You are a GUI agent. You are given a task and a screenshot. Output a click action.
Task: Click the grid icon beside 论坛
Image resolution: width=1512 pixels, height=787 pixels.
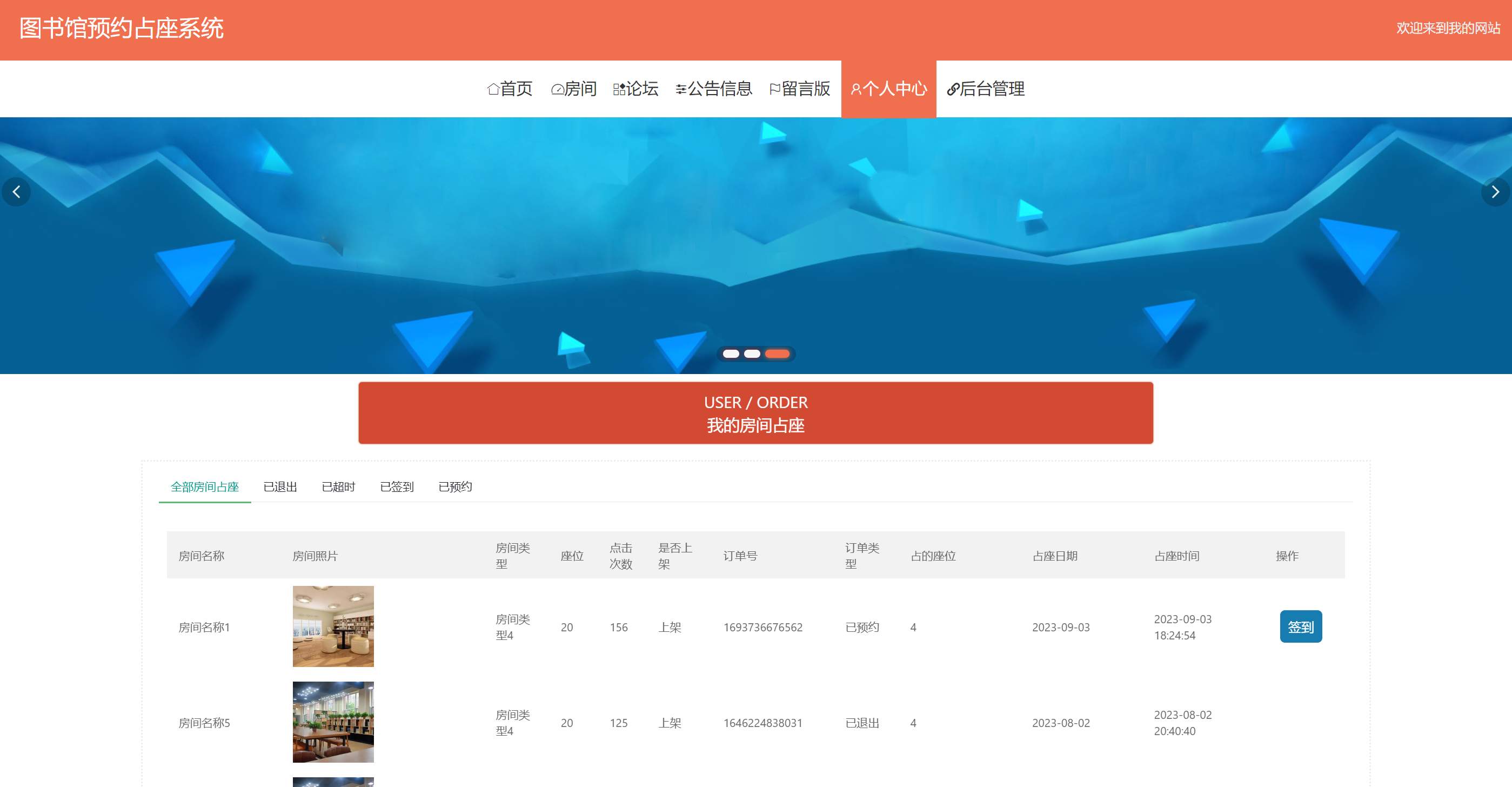coord(619,89)
